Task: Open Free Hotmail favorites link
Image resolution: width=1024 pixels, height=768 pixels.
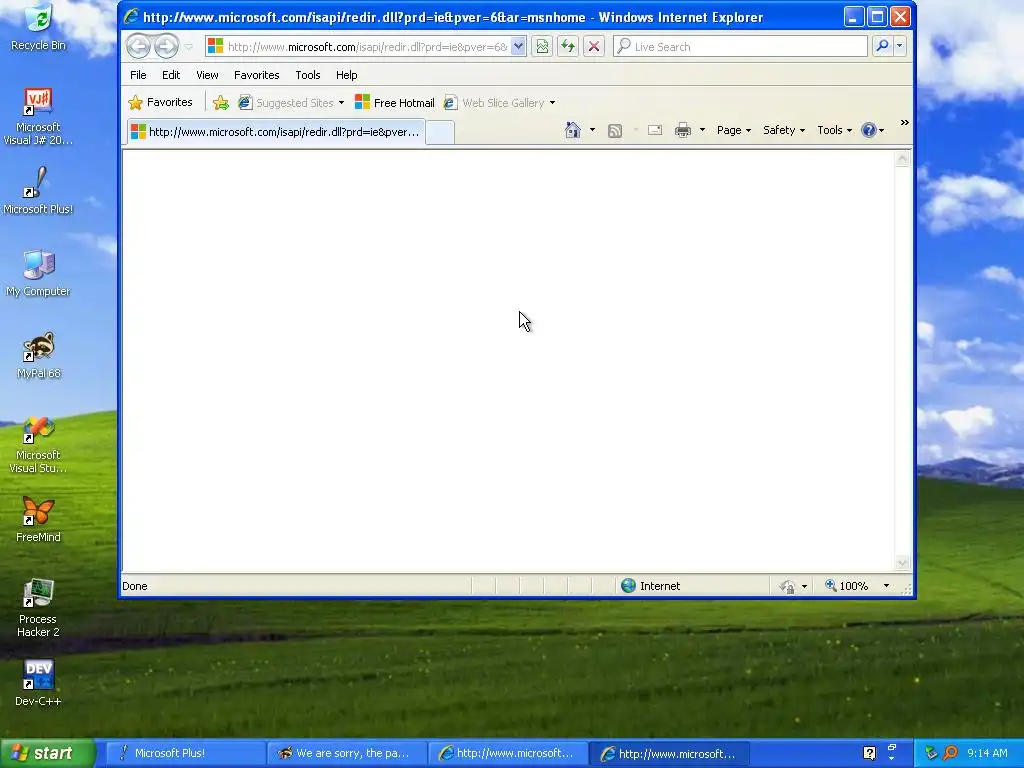Action: click(394, 103)
